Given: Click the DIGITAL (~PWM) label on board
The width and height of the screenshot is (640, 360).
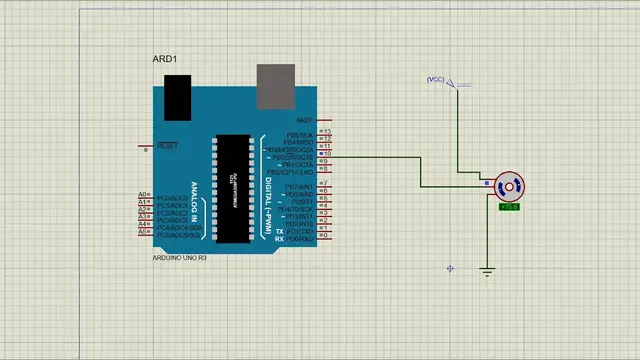Looking at the screenshot, I should tap(268, 206).
